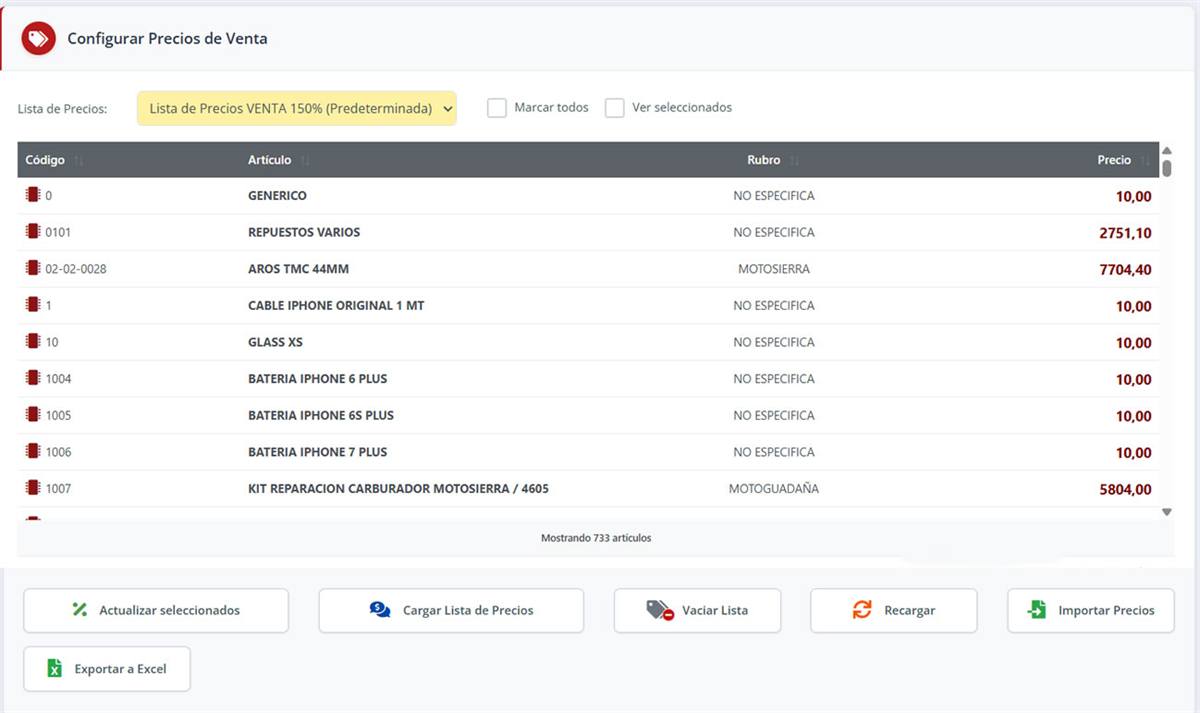Viewport: 1200px width, 713px height.
Task: Click the MOTOGUADAÑA rubro cell
Action: point(774,489)
